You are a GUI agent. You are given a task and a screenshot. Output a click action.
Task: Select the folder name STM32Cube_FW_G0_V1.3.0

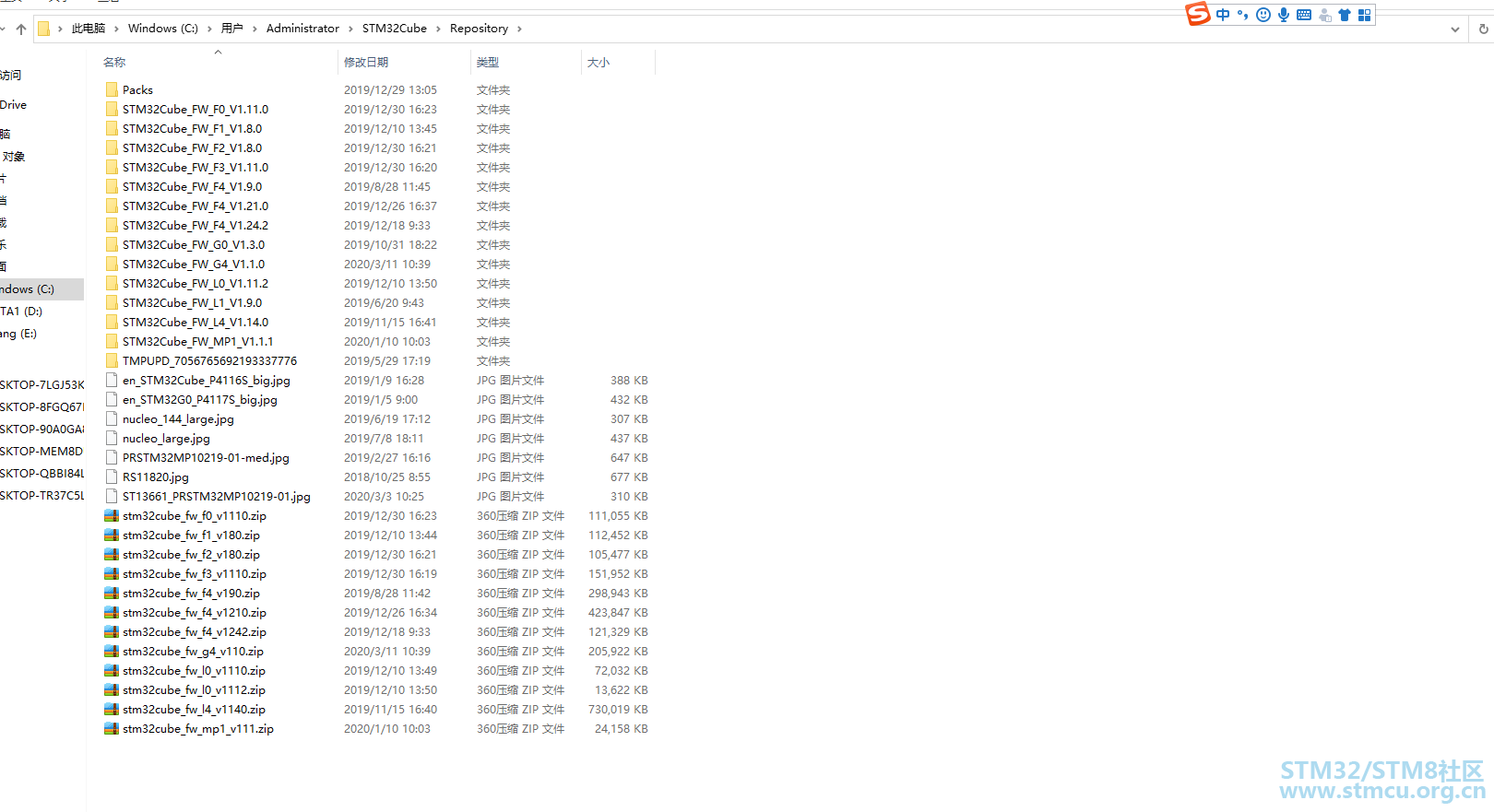(194, 244)
